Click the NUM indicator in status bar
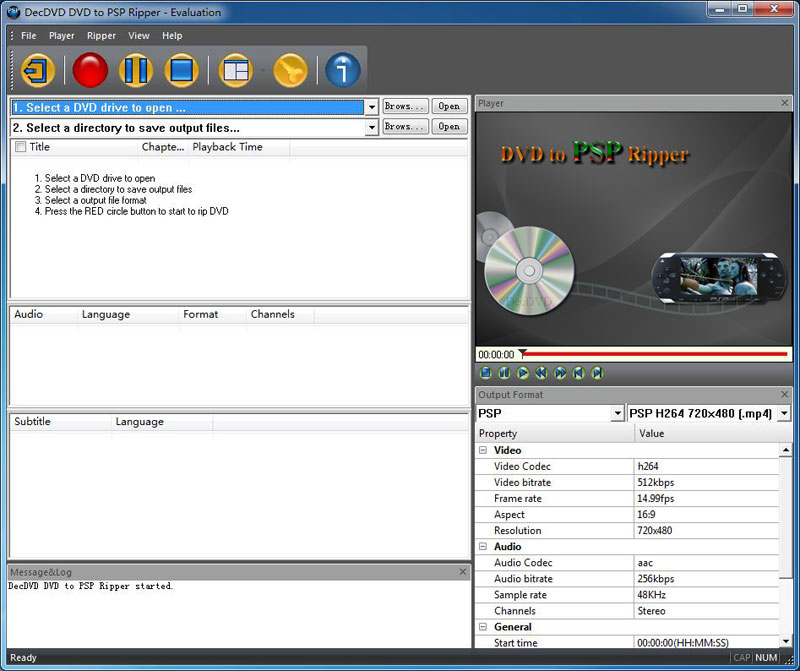 pyautogui.click(x=766, y=658)
